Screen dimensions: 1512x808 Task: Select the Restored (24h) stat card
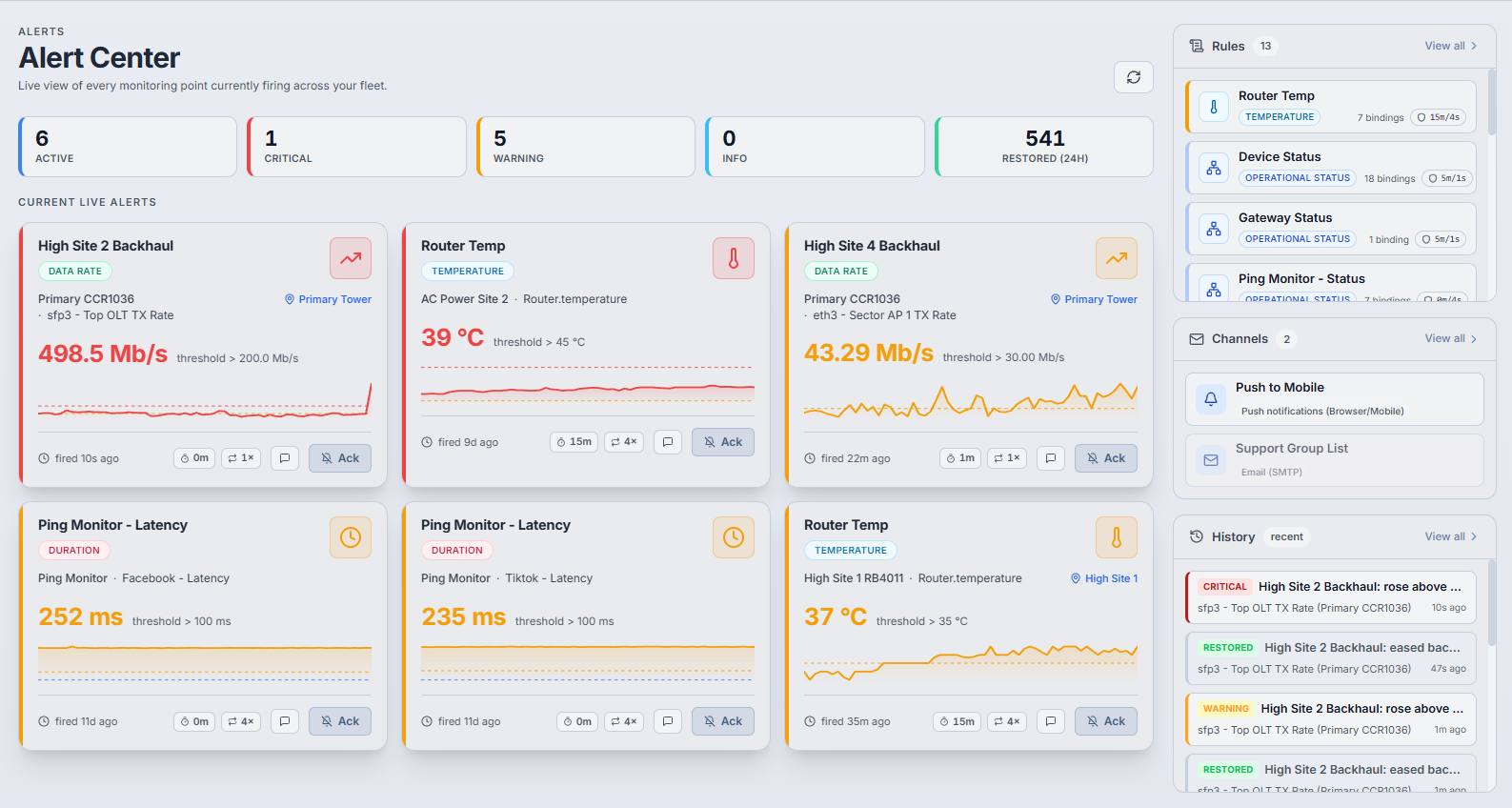[x=1044, y=147]
